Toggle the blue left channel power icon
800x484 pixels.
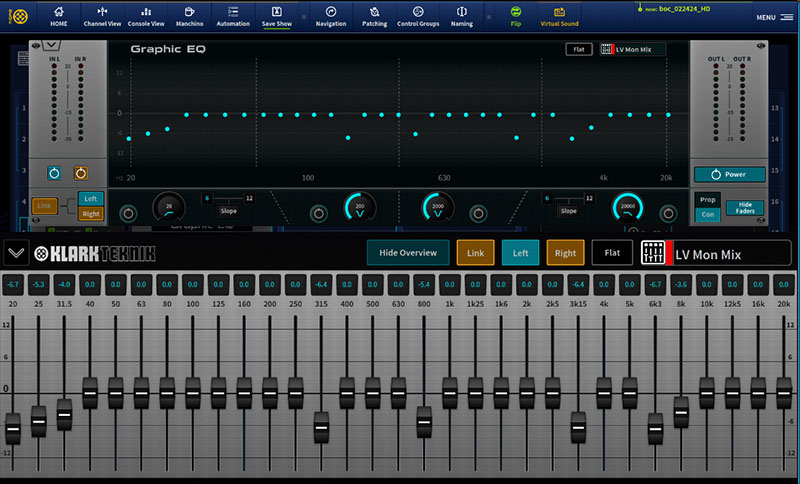click(x=54, y=173)
